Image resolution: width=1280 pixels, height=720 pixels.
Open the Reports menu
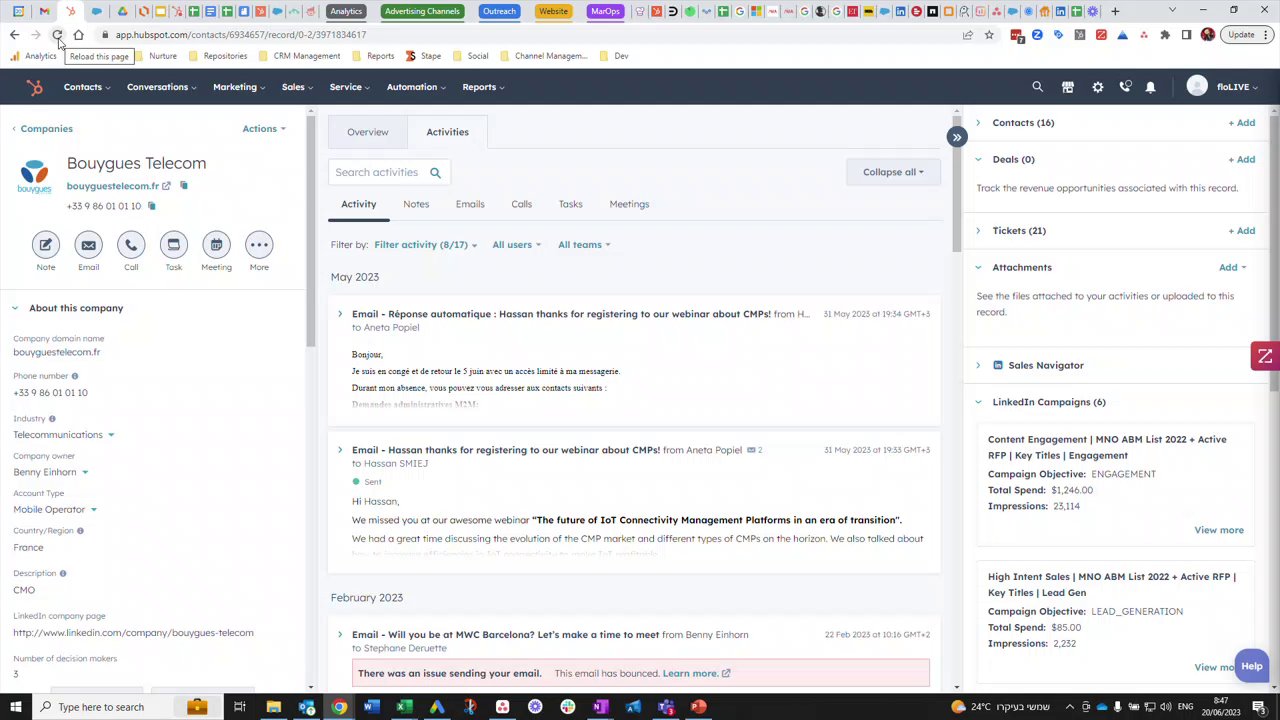click(x=483, y=87)
